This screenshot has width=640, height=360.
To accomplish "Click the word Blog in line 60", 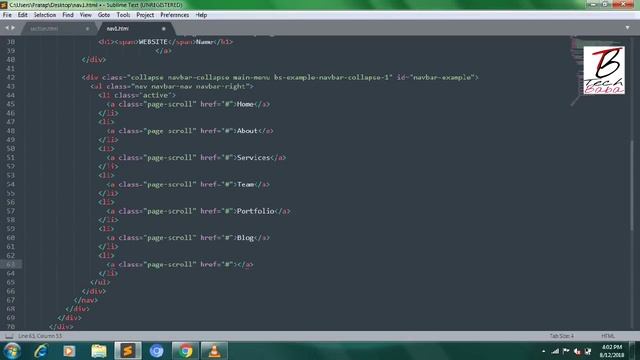I will pyautogui.click(x=245, y=238).
